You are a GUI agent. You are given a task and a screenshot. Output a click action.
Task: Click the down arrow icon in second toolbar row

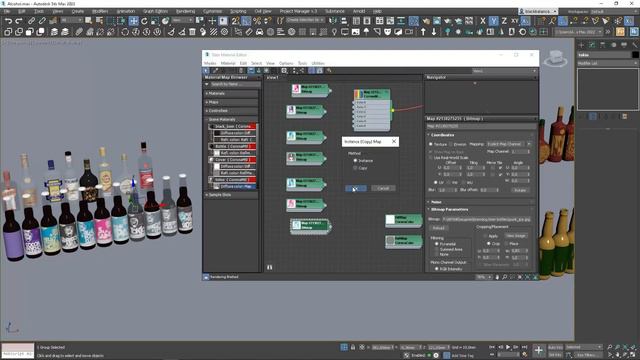click(x=434, y=32)
